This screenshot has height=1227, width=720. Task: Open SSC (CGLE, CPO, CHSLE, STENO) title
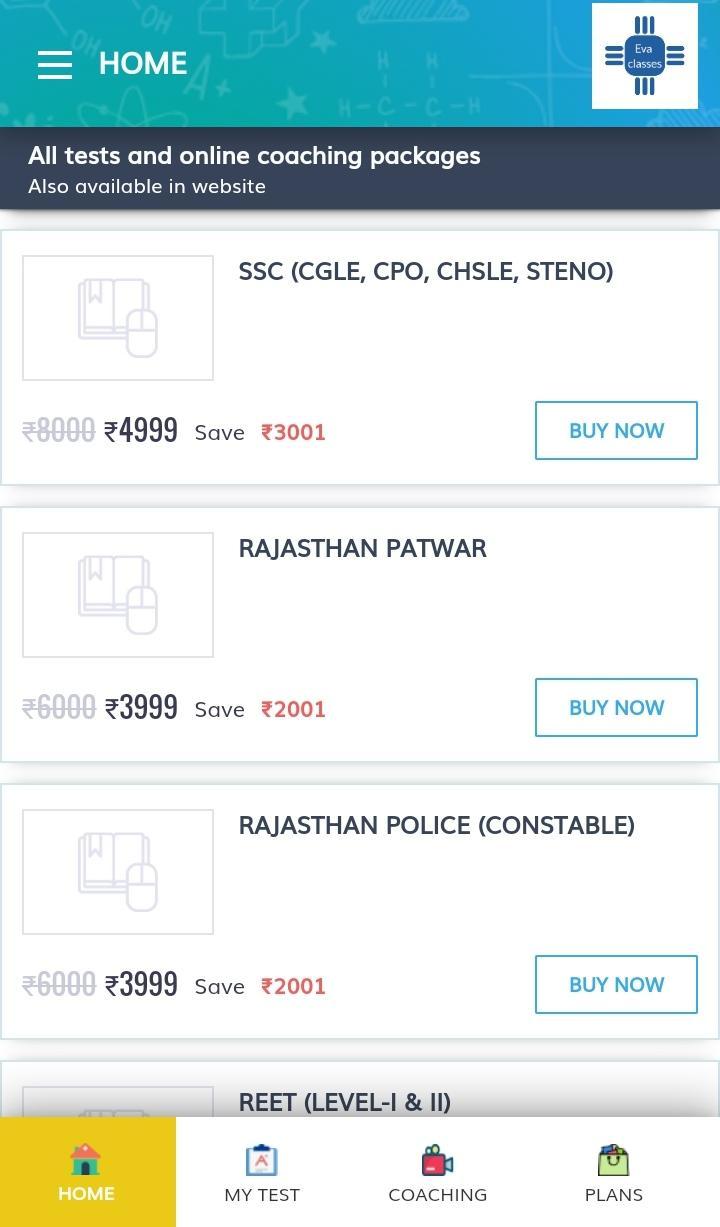[x=426, y=272]
